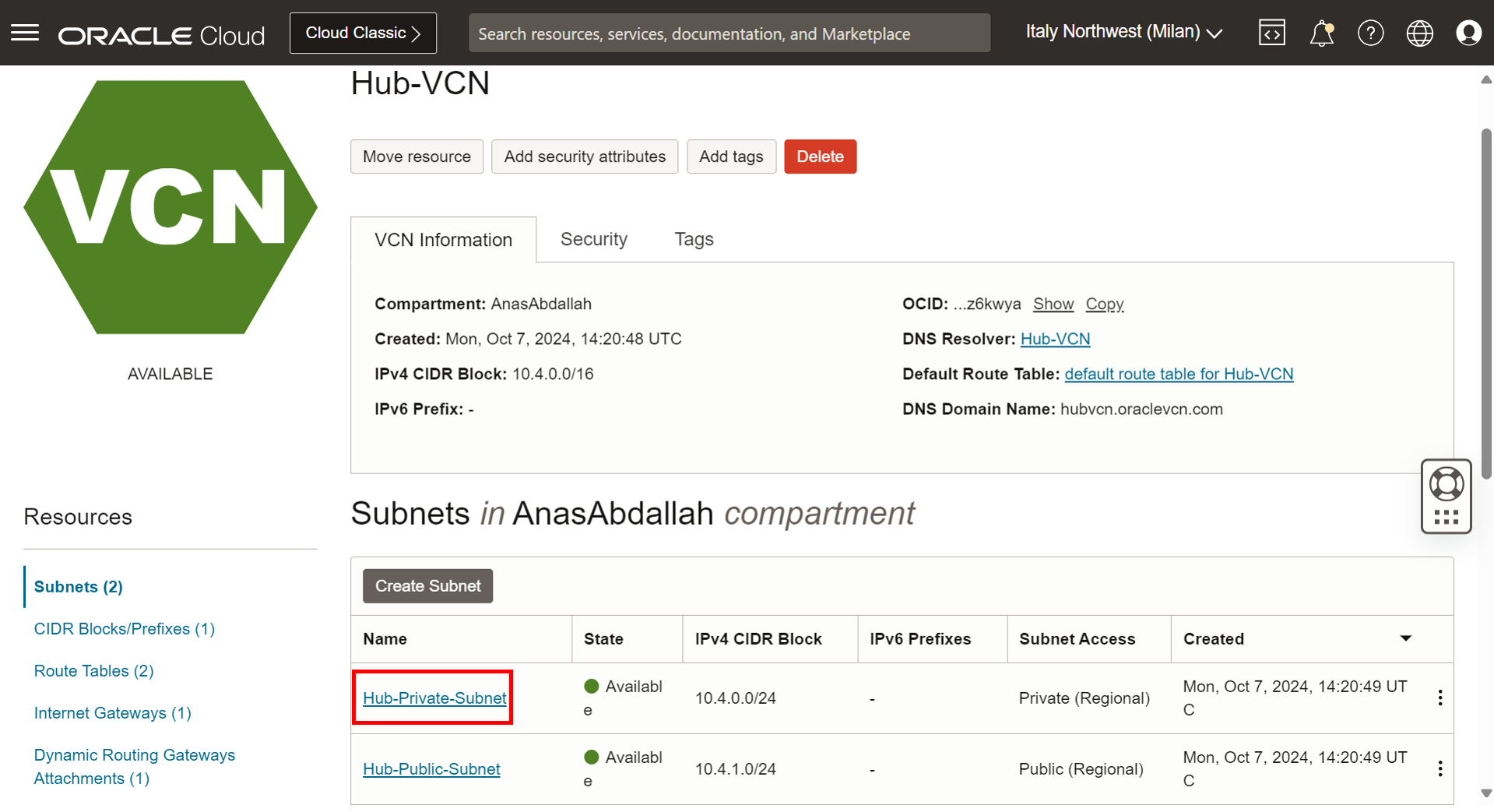Open CIDR Blocks/Prefixes (1) resource
1494x812 pixels.
click(x=125, y=628)
